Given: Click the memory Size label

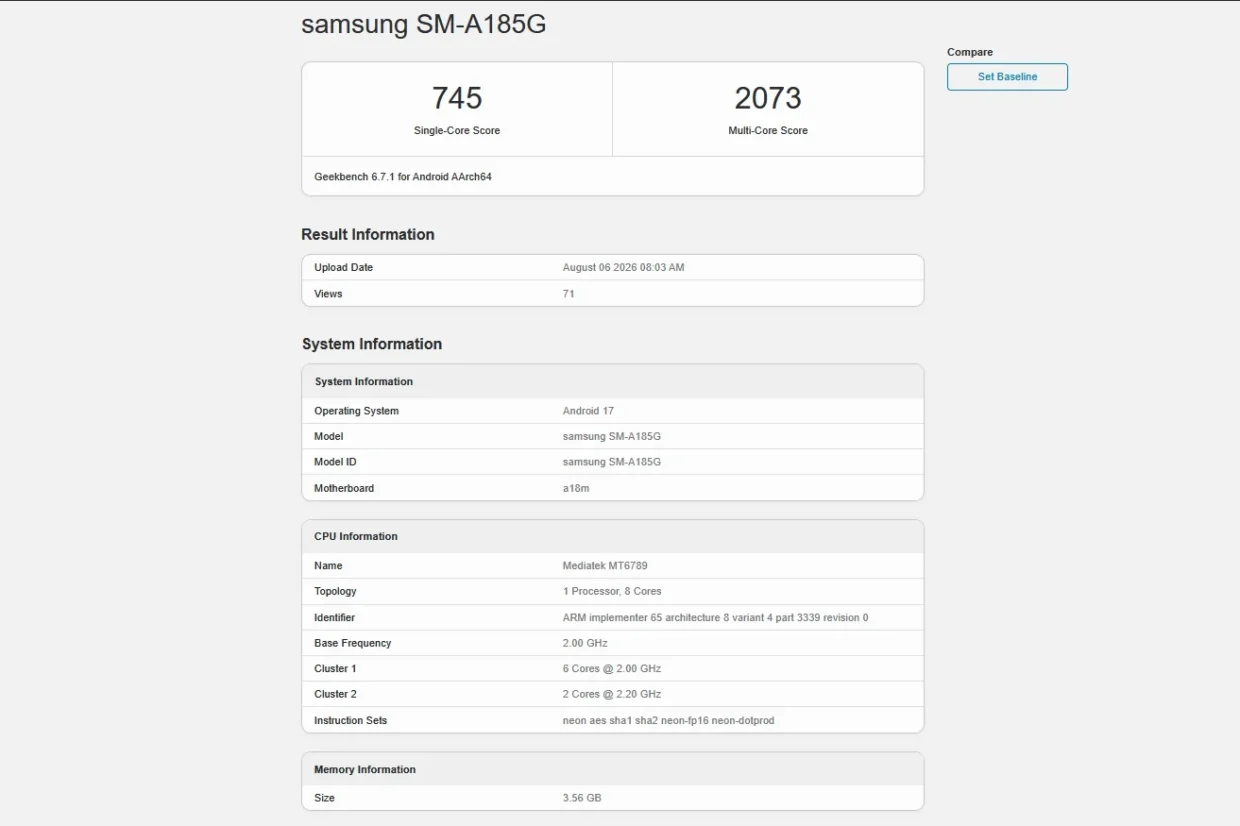Looking at the screenshot, I should click(x=324, y=798).
